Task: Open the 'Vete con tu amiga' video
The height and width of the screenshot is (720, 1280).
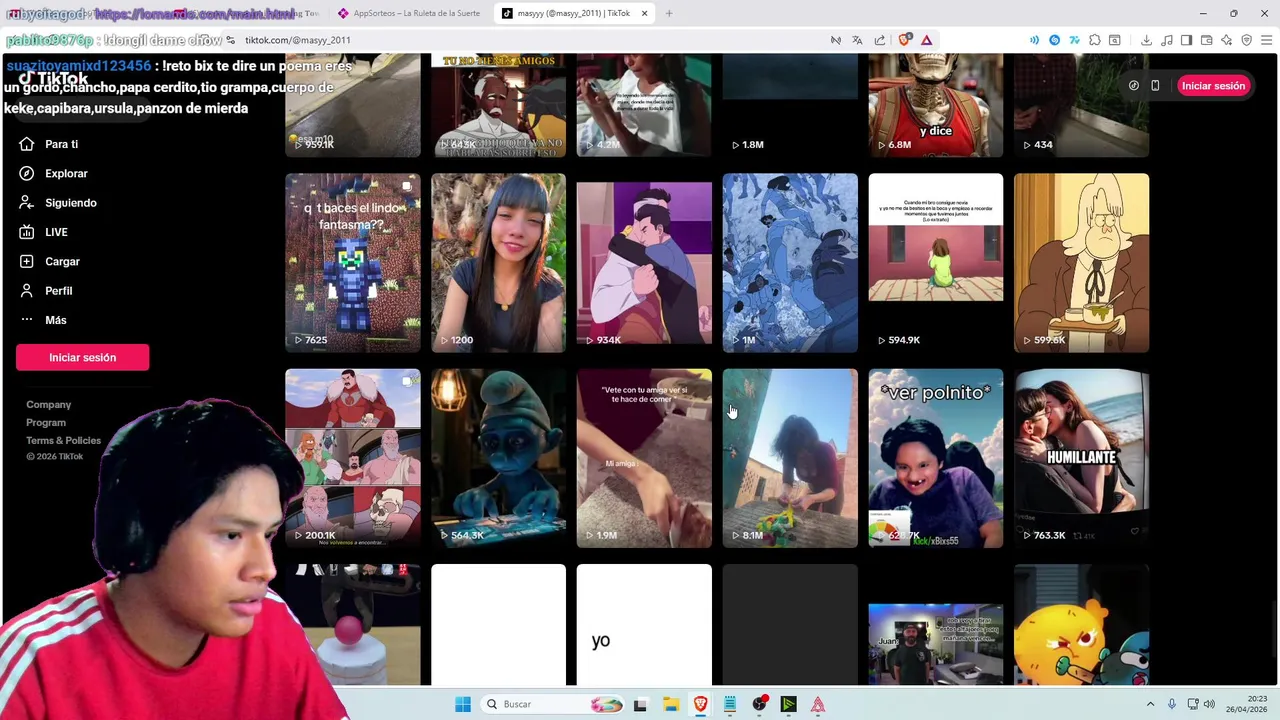Action: coord(644,458)
